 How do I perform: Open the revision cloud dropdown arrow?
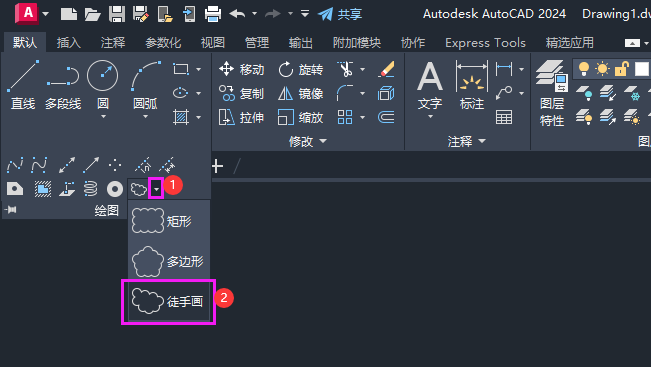pos(156,189)
